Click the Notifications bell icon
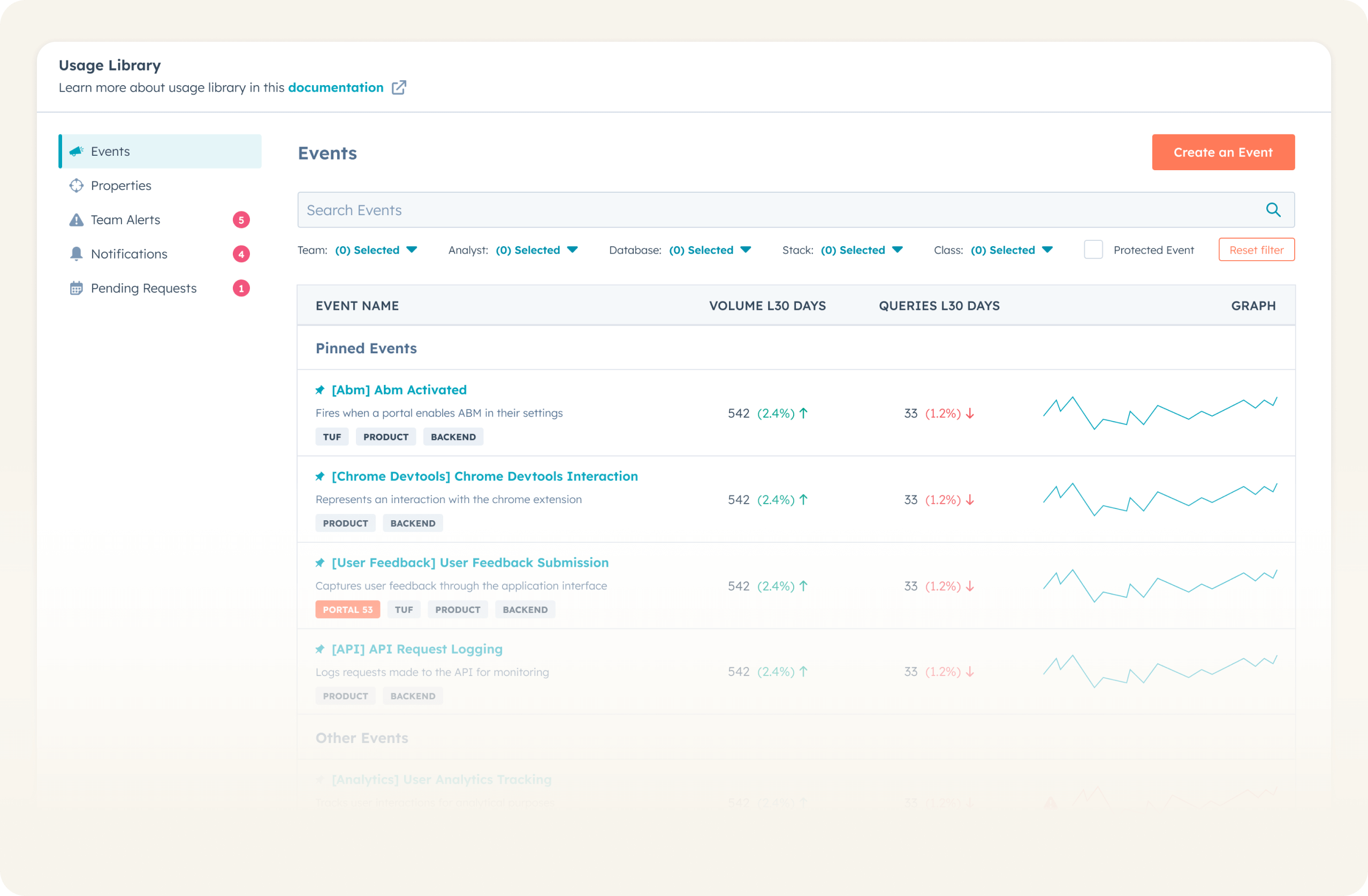This screenshot has height=896, width=1368. [x=77, y=254]
